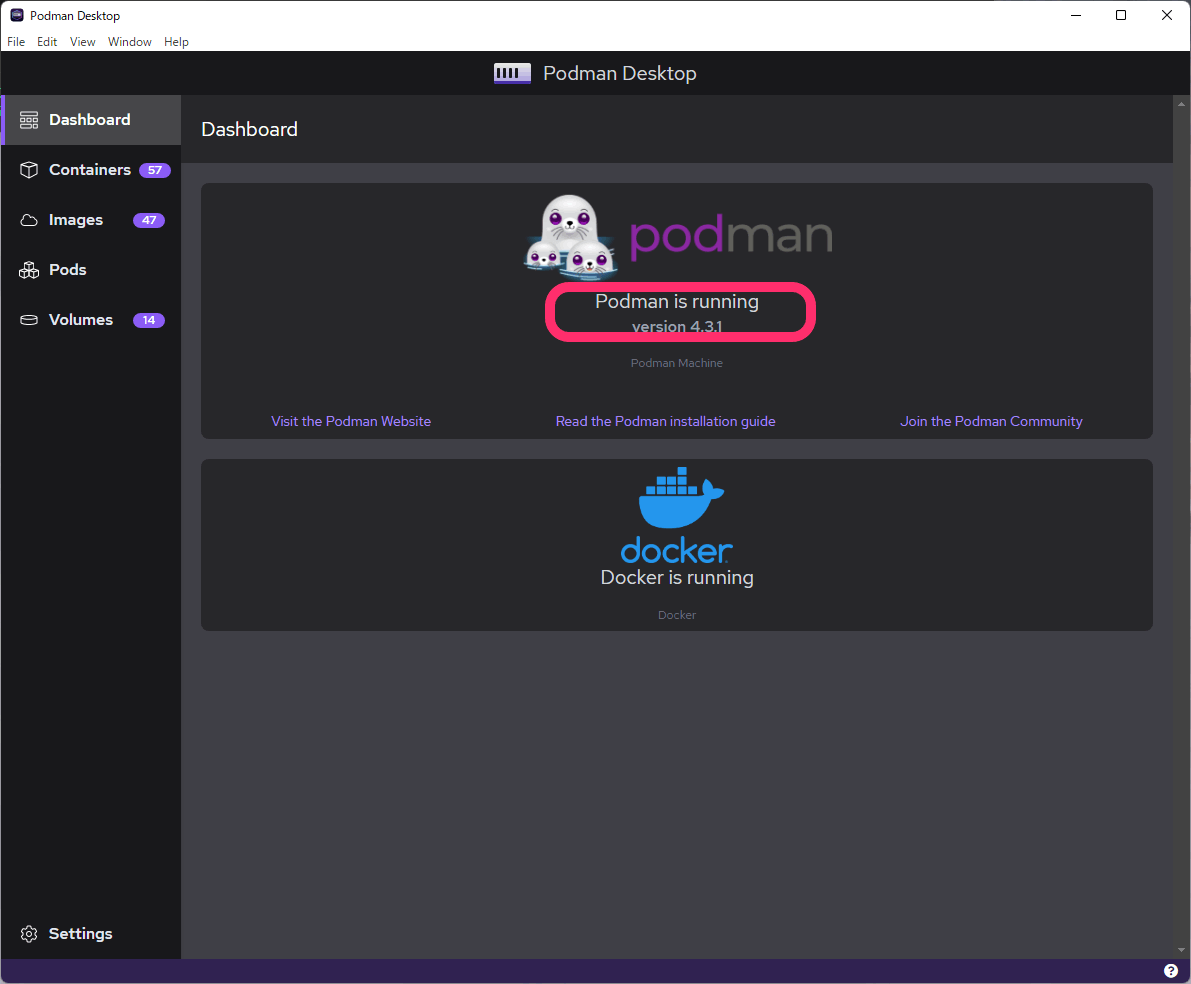Image resolution: width=1191 pixels, height=984 pixels.
Task: Follow Join the Podman Community link
Action: [x=991, y=421]
